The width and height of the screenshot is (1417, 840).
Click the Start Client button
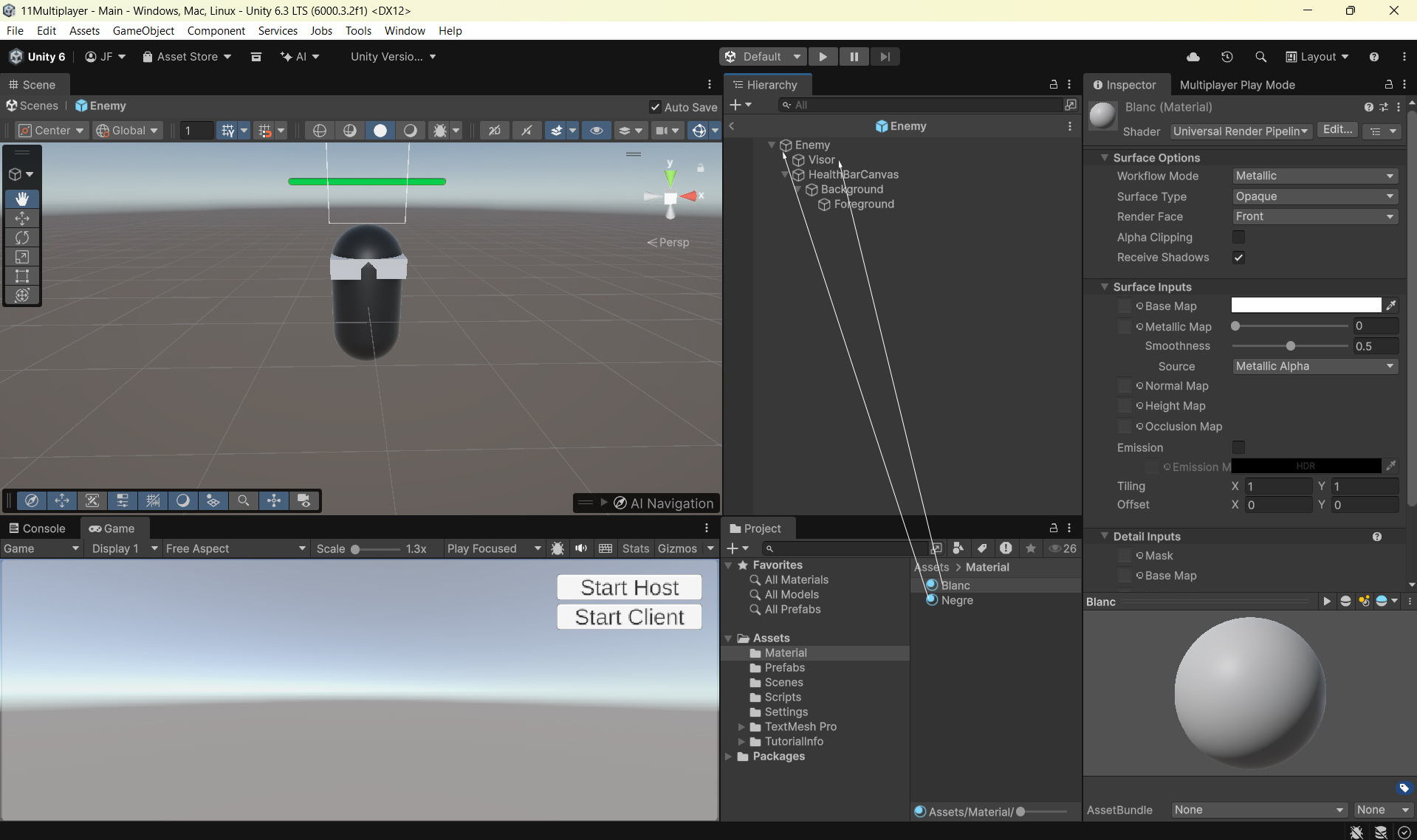point(629,617)
